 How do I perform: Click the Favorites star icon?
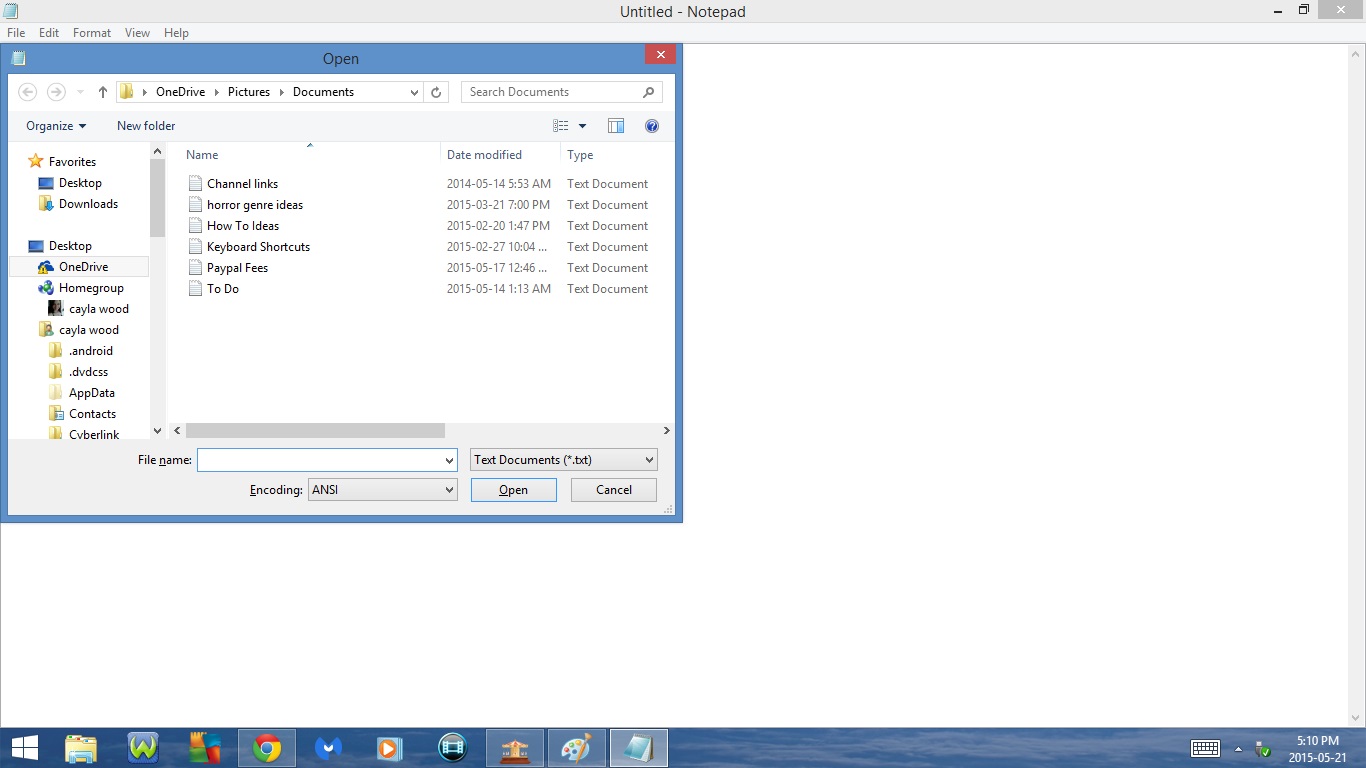pyautogui.click(x=36, y=162)
